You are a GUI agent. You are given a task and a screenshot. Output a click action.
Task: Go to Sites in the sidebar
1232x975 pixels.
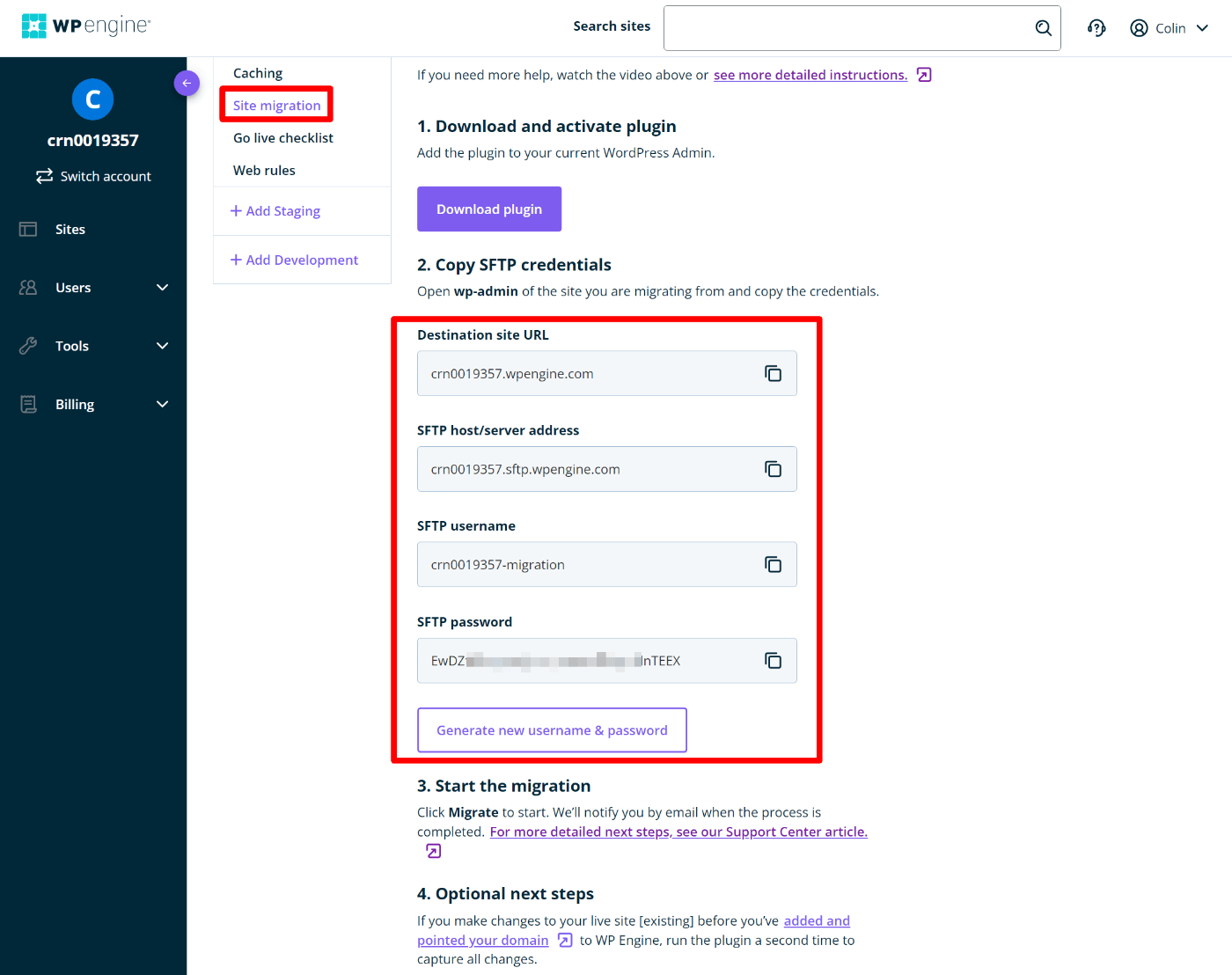[x=70, y=229]
